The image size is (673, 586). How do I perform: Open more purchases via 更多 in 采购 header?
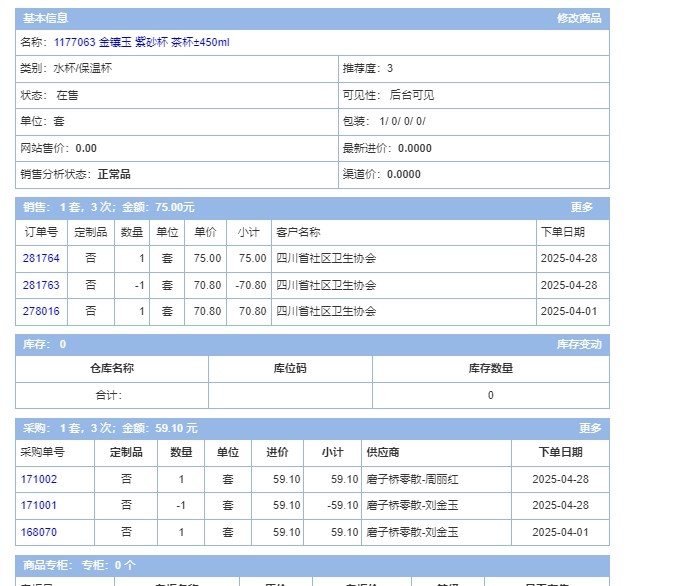point(590,428)
